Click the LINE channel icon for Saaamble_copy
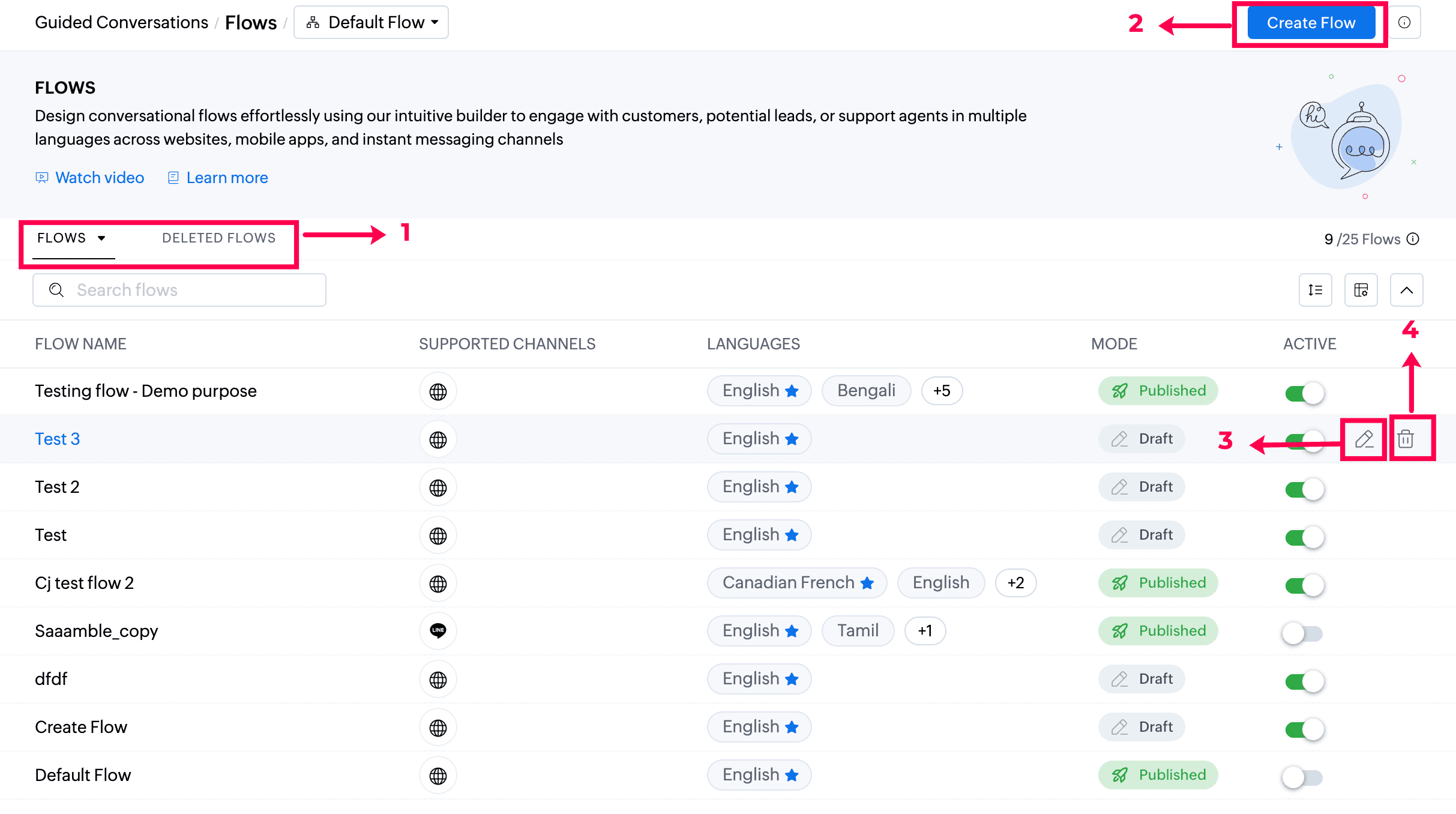 438,630
